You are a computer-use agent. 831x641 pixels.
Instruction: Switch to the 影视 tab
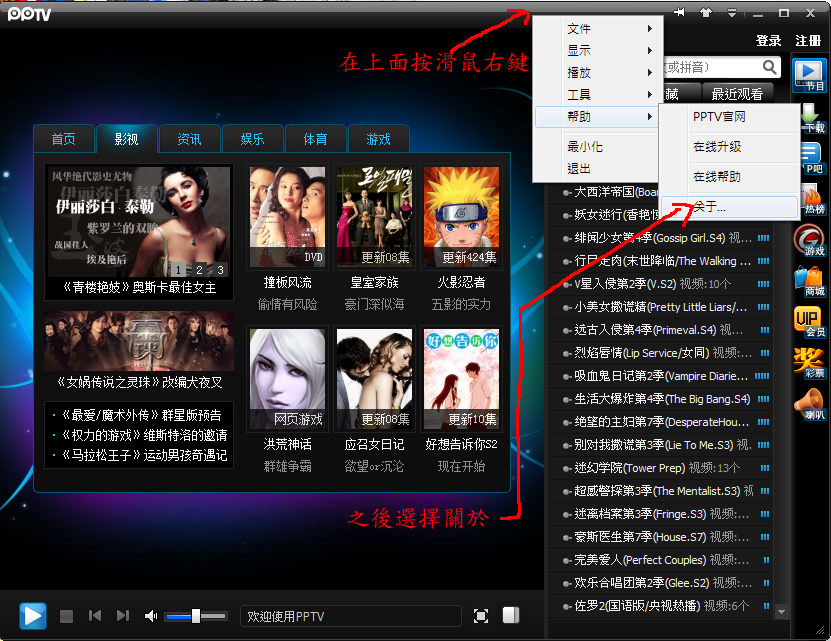(x=126, y=139)
